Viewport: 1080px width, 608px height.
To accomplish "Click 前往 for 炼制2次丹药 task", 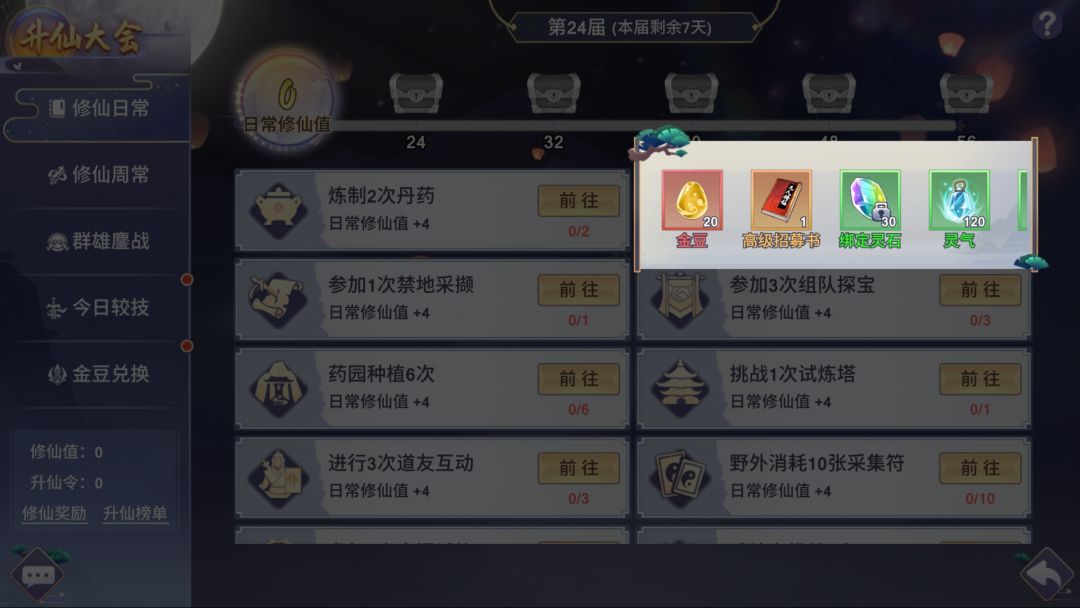I will click(579, 201).
